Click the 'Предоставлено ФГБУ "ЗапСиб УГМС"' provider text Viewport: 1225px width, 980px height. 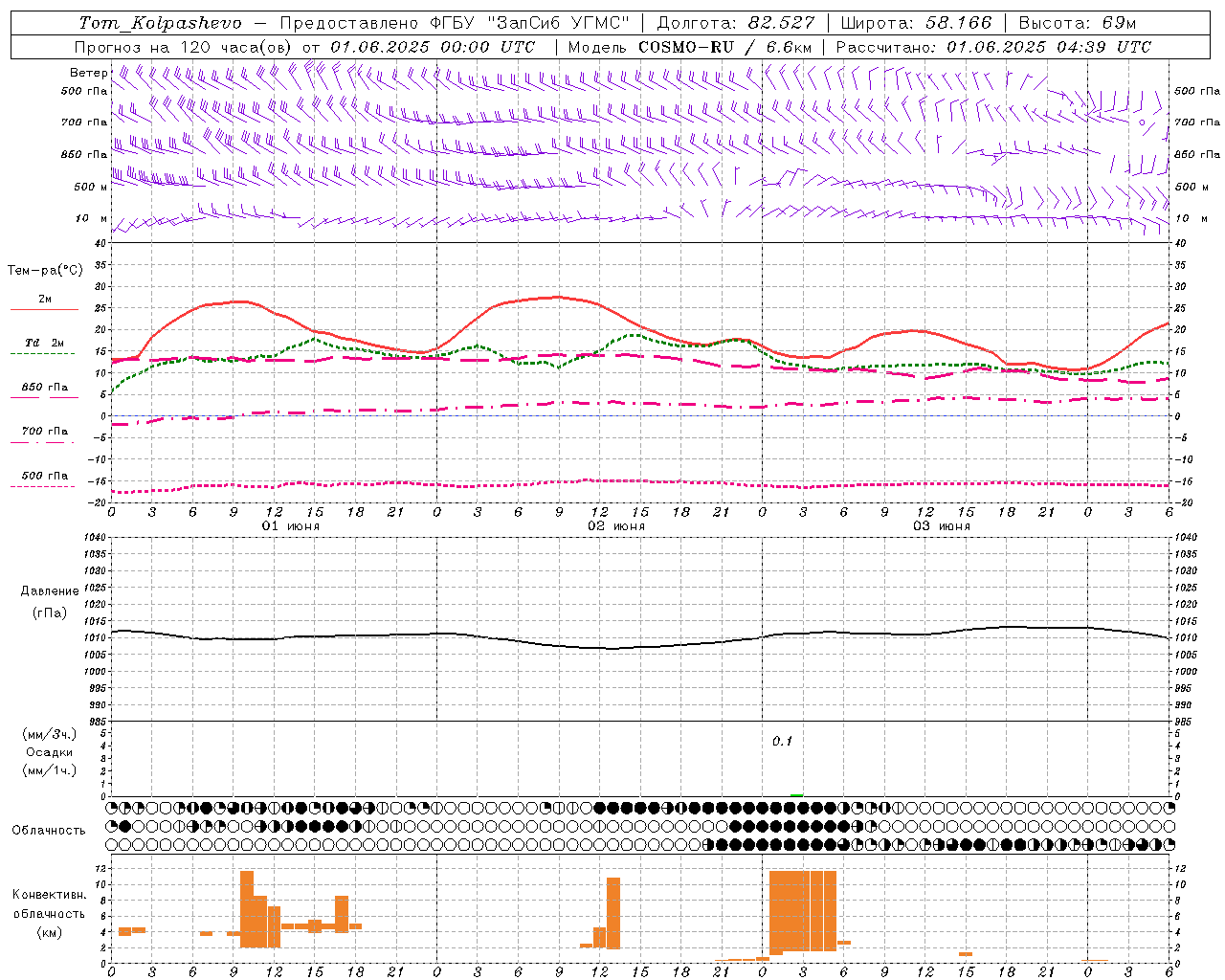pyautogui.click(x=455, y=23)
